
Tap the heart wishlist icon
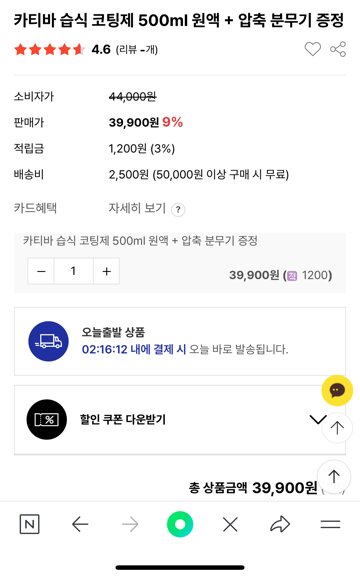point(312,49)
